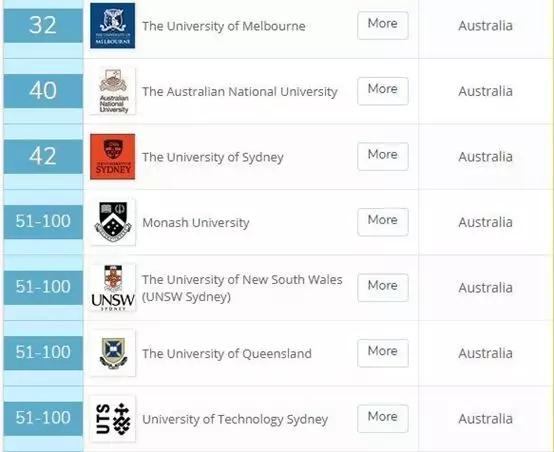
Task: Click the University of Queensland crest logo
Action: pos(112,353)
